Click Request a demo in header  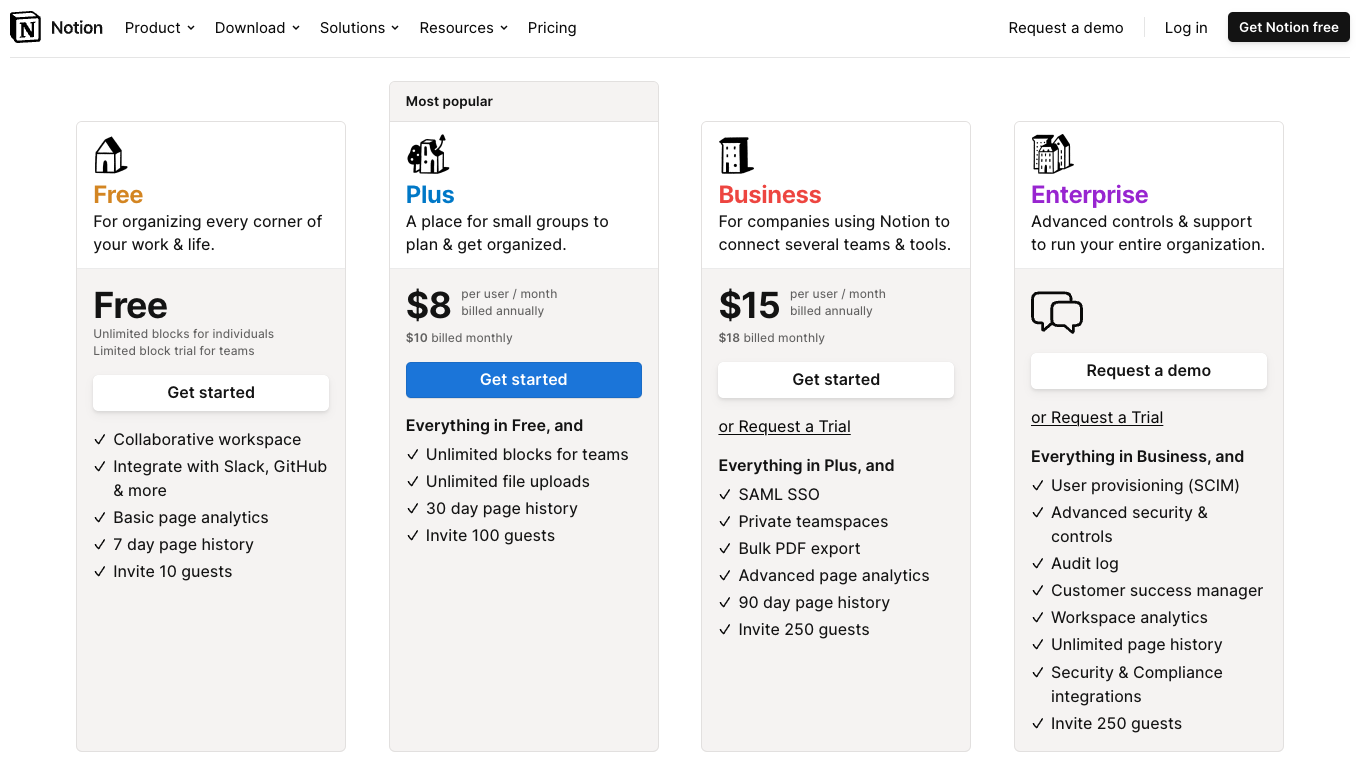pyautogui.click(x=1066, y=28)
